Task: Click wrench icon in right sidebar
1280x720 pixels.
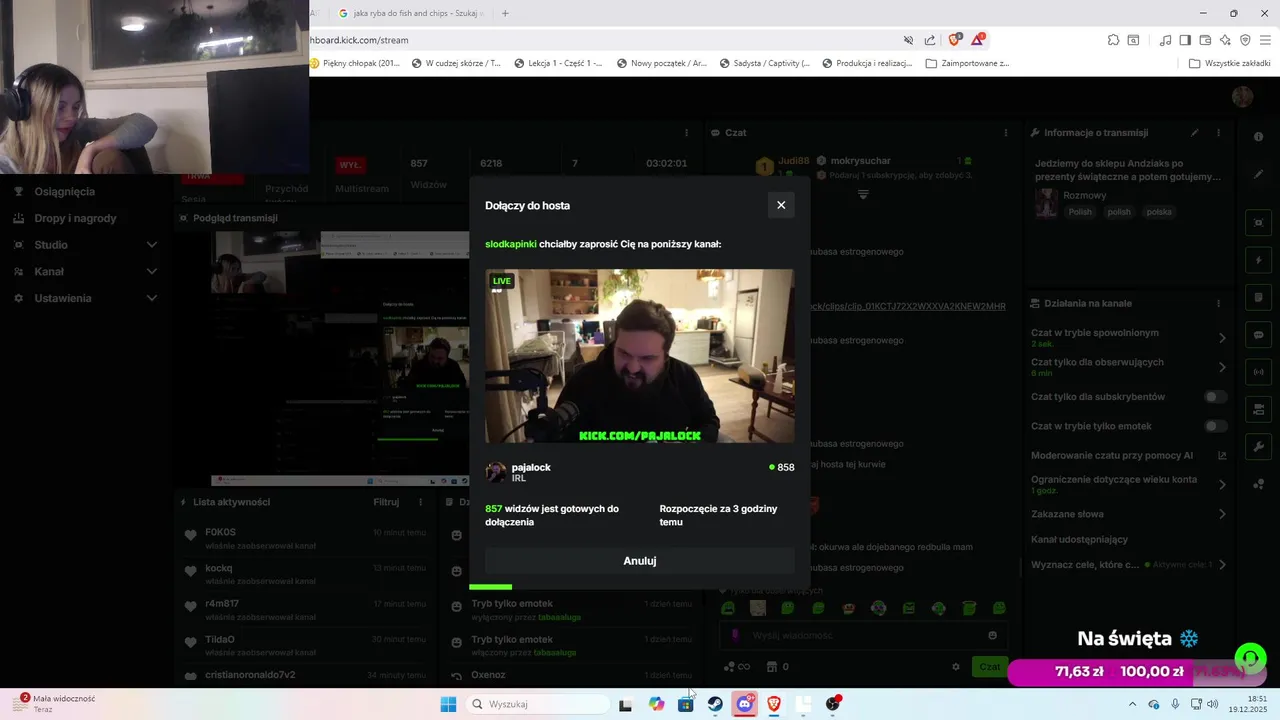Action: coord(1259,447)
